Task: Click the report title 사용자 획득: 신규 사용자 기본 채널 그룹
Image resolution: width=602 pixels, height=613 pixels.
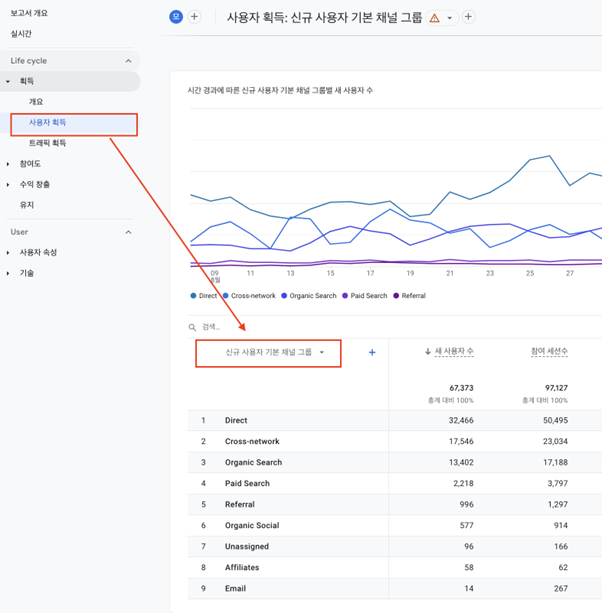Action: 324,18
